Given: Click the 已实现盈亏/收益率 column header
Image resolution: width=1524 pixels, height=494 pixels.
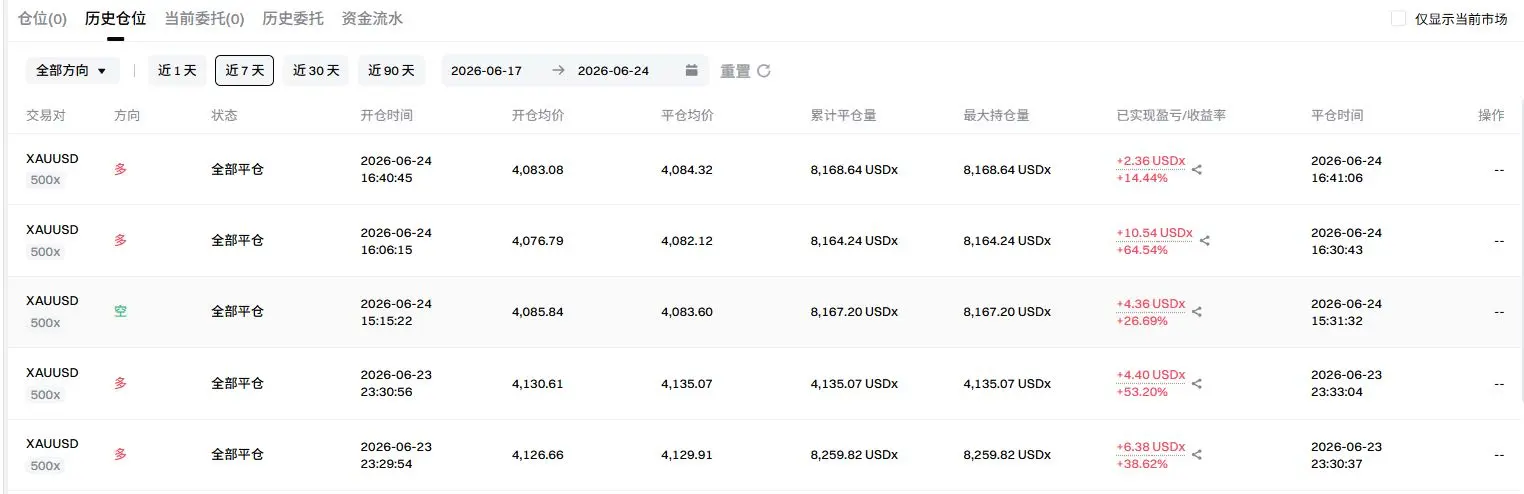Looking at the screenshot, I should (x=1171, y=115).
